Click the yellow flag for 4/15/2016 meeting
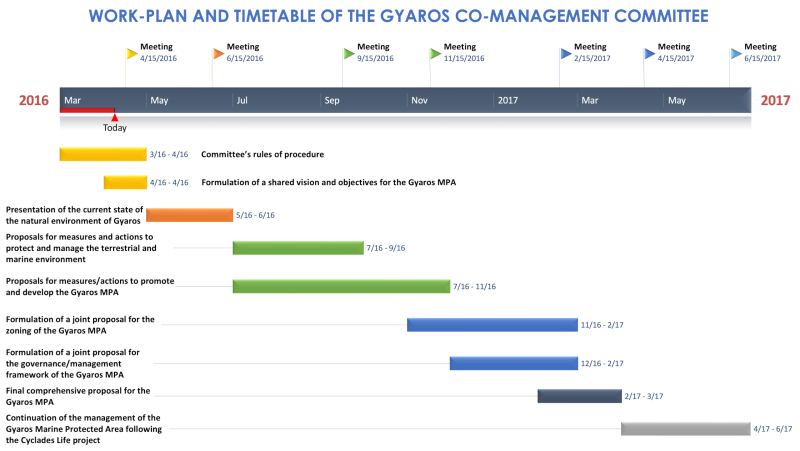800x451 pixels. [x=132, y=54]
